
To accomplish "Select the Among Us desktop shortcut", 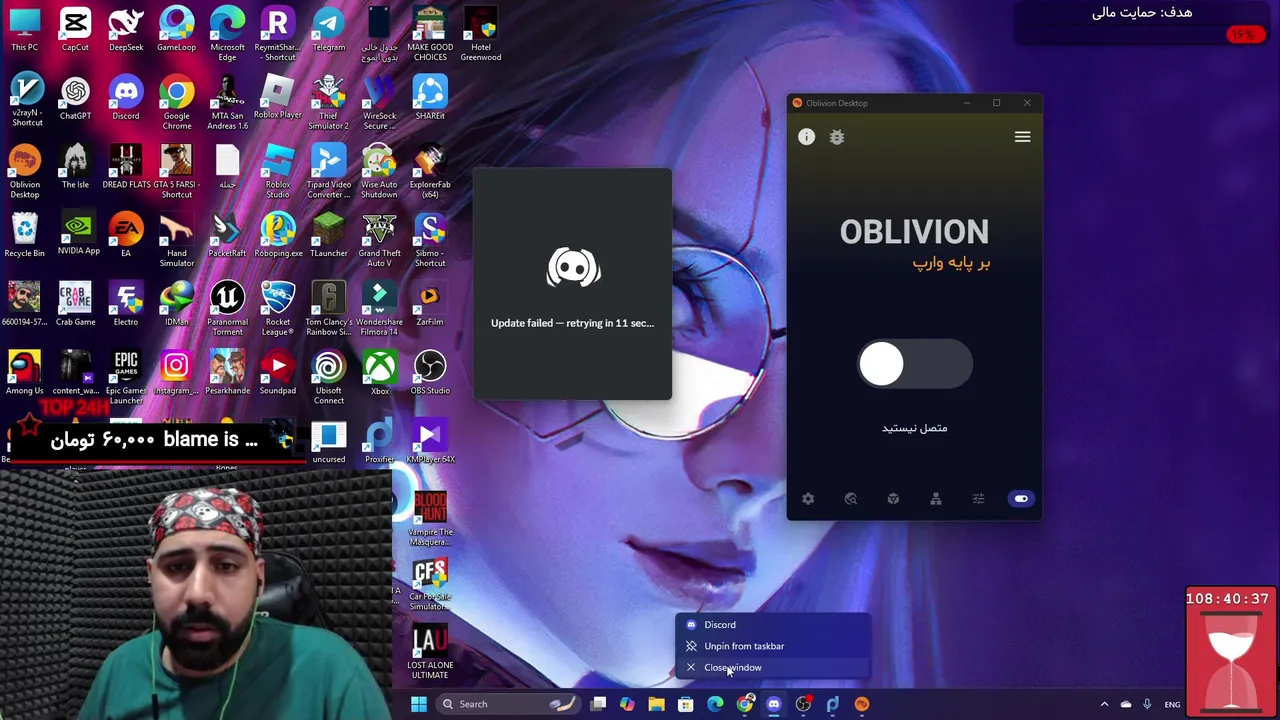I will (x=25, y=372).
